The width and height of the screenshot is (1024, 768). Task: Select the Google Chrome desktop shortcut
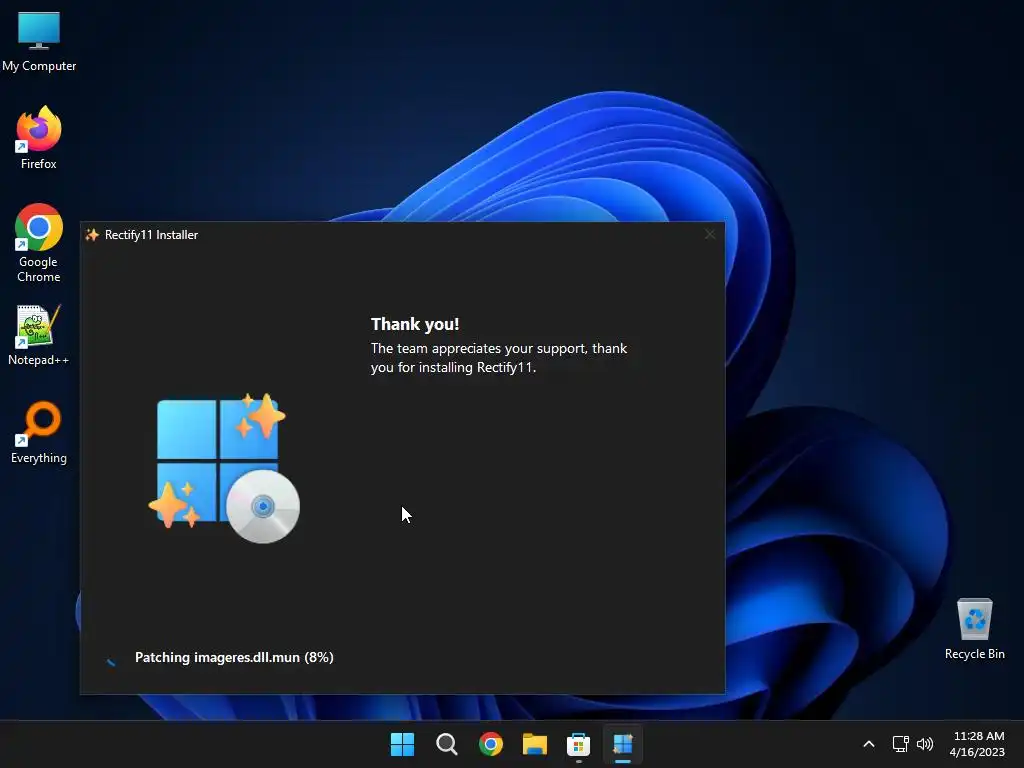[39, 243]
